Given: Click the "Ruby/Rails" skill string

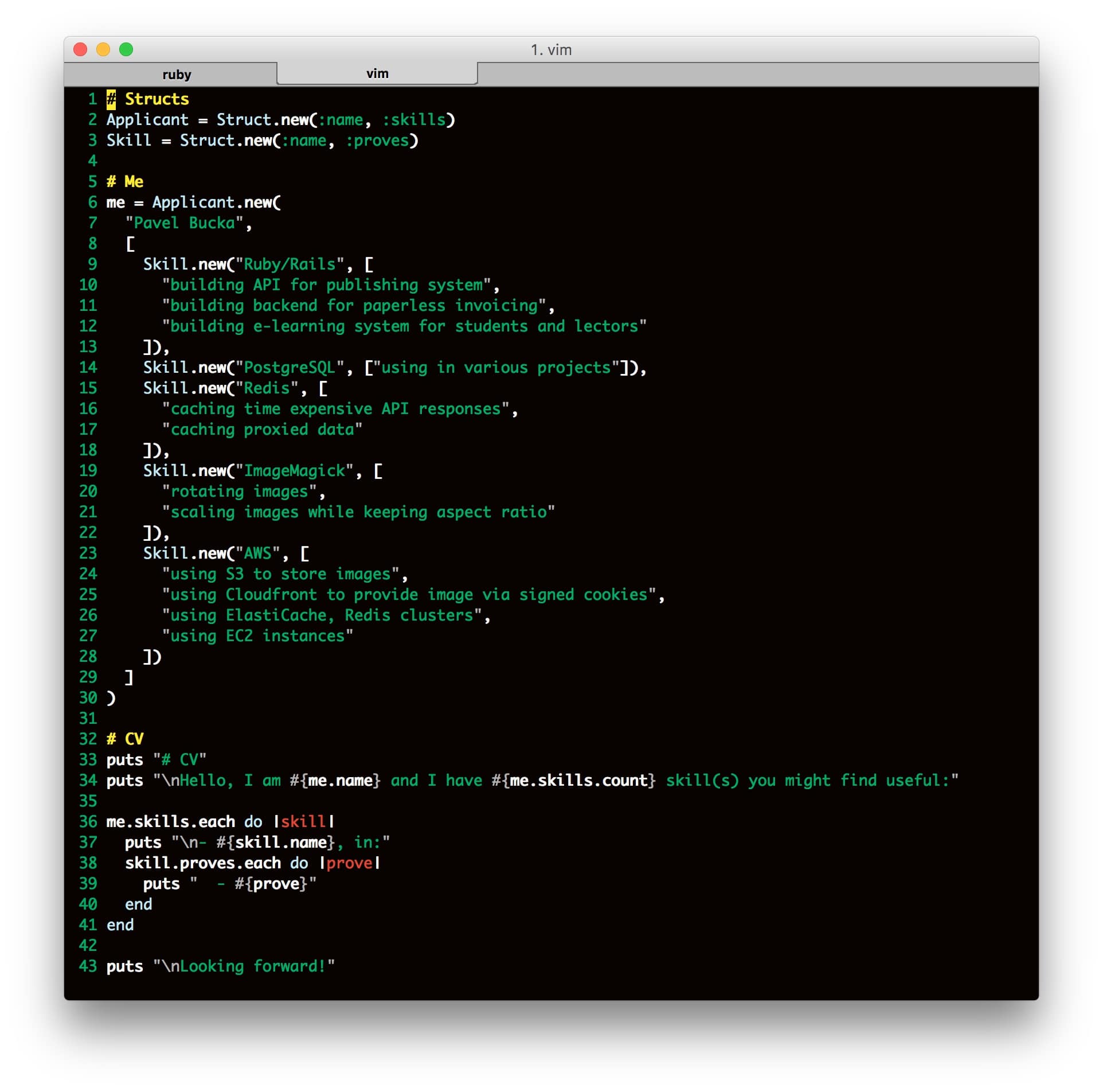Looking at the screenshot, I should click(x=290, y=264).
